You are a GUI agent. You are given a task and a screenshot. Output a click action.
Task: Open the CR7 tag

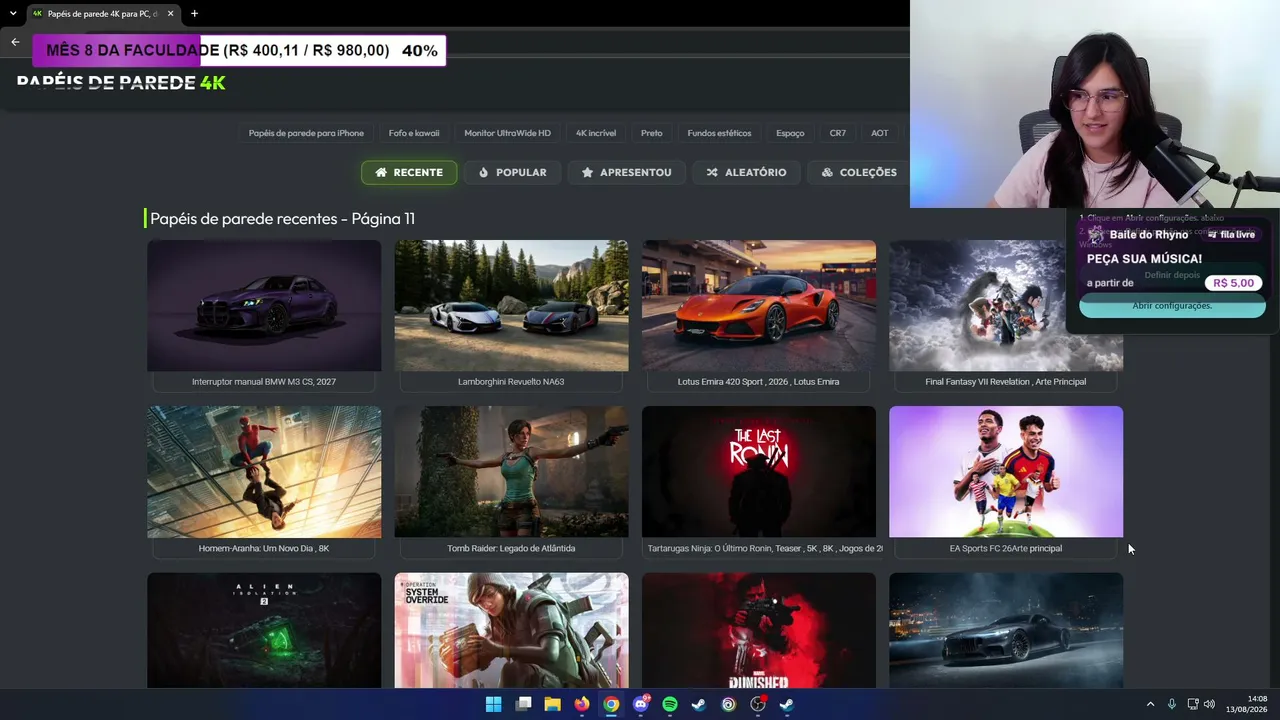pyautogui.click(x=838, y=133)
